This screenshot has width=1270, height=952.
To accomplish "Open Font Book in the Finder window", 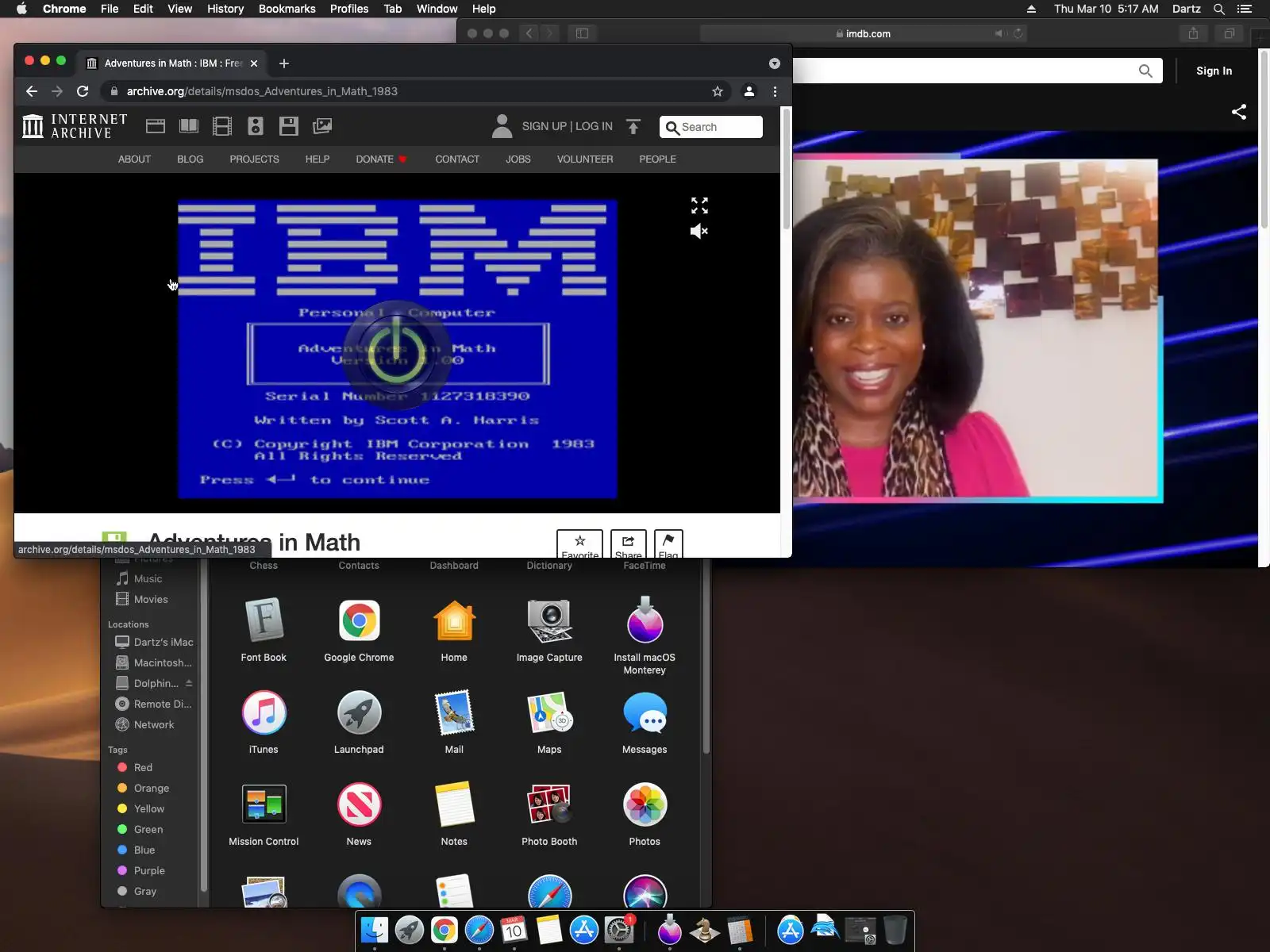I will click(264, 630).
